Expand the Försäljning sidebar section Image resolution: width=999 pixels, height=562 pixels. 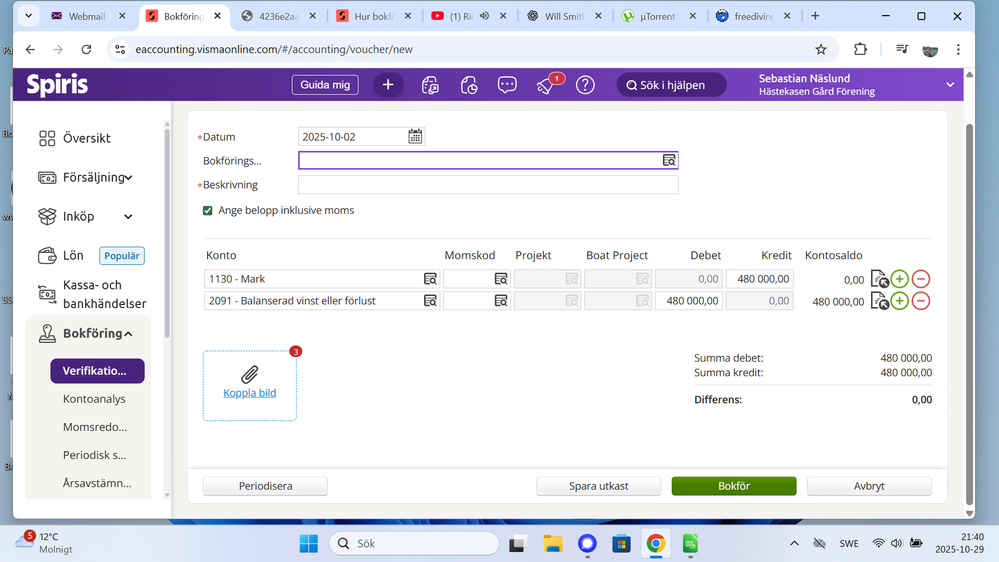tap(128, 178)
